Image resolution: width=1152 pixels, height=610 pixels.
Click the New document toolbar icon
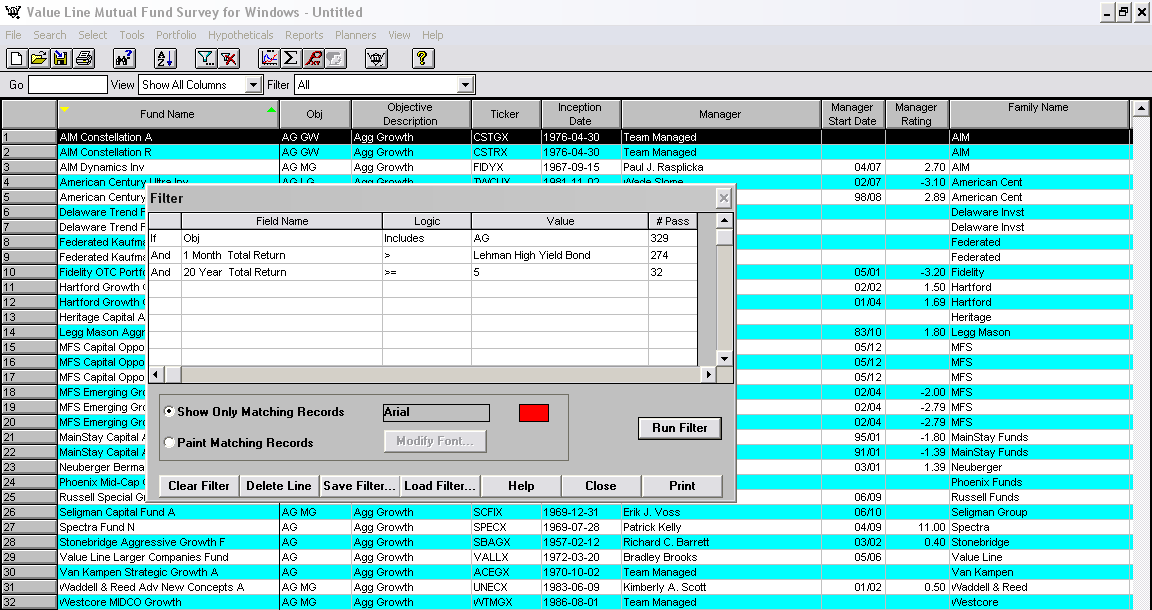pos(15,59)
